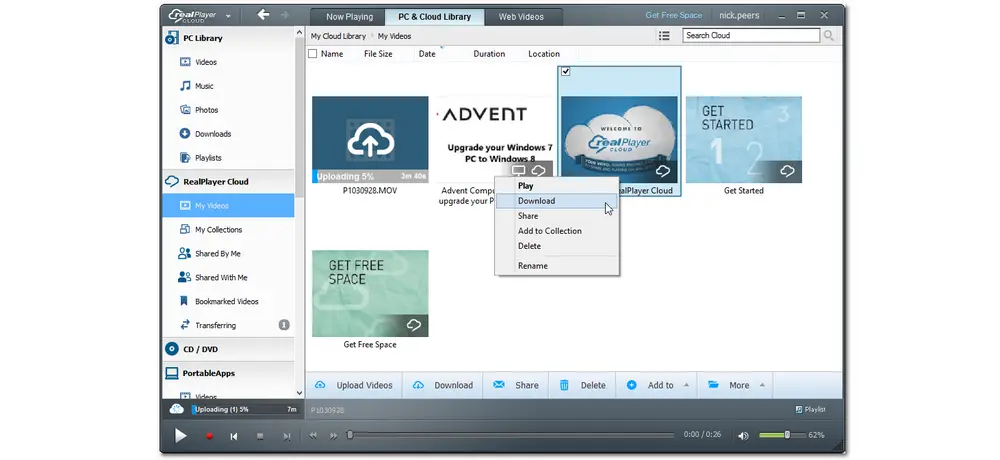Click the search magnifier icon
The image size is (1000, 460).
tap(828, 36)
